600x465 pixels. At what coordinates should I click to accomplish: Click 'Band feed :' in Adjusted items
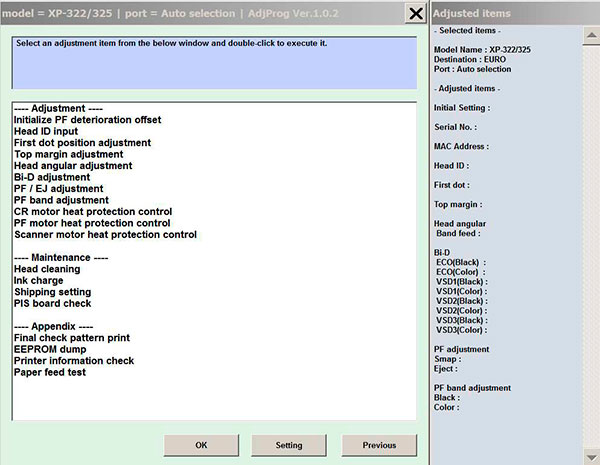[x=458, y=233]
